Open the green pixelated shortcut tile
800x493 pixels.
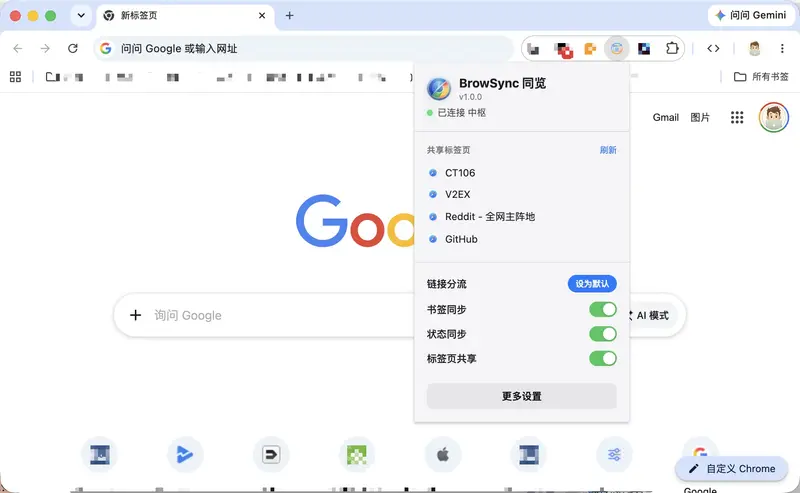click(357, 454)
